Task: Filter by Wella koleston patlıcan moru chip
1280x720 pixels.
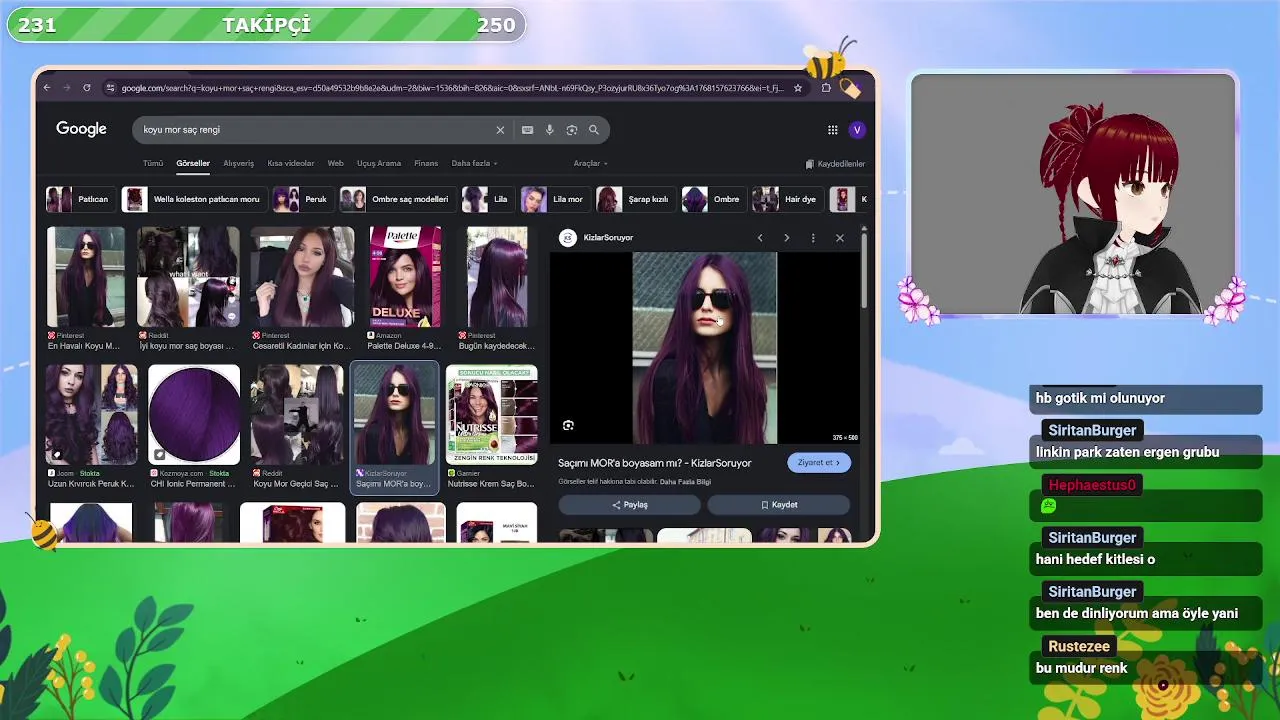Action: pyautogui.click(x=193, y=199)
